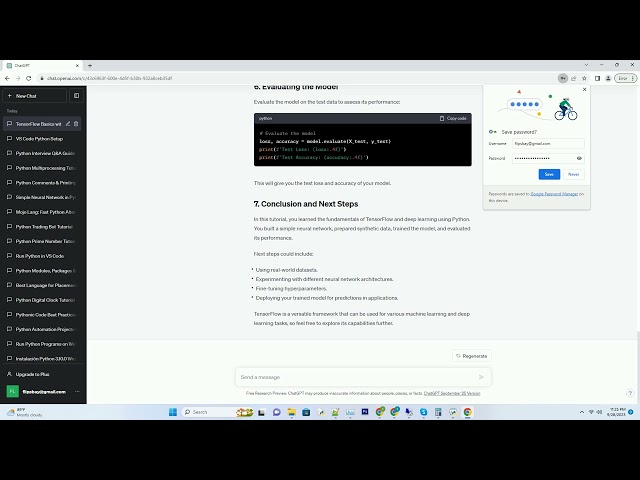The width and height of the screenshot is (640, 480).
Task: Open the chat app icon in taskbar
Action: coord(277,412)
